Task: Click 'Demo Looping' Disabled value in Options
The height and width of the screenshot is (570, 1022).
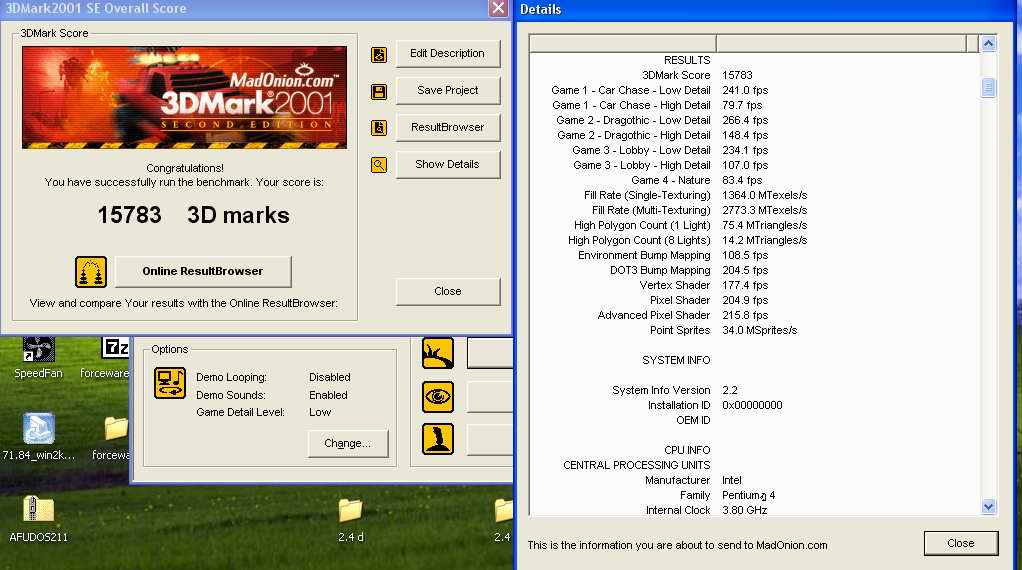Action: tap(330, 377)
